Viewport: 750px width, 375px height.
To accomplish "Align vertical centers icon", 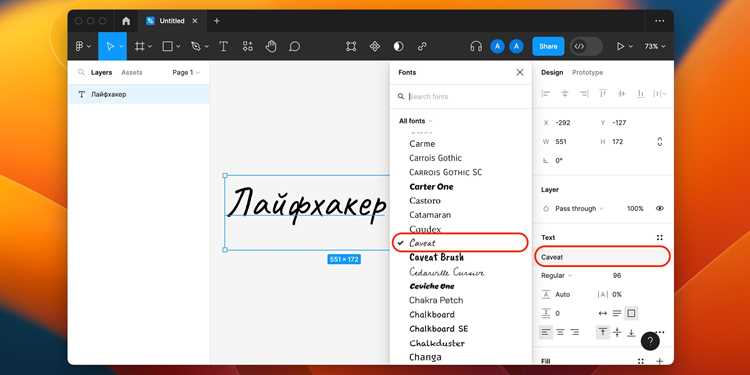I will pos(621,94).
